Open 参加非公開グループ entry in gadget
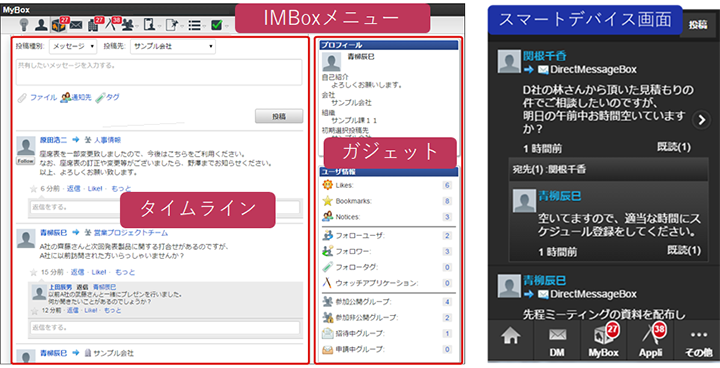 click(366, 317)
